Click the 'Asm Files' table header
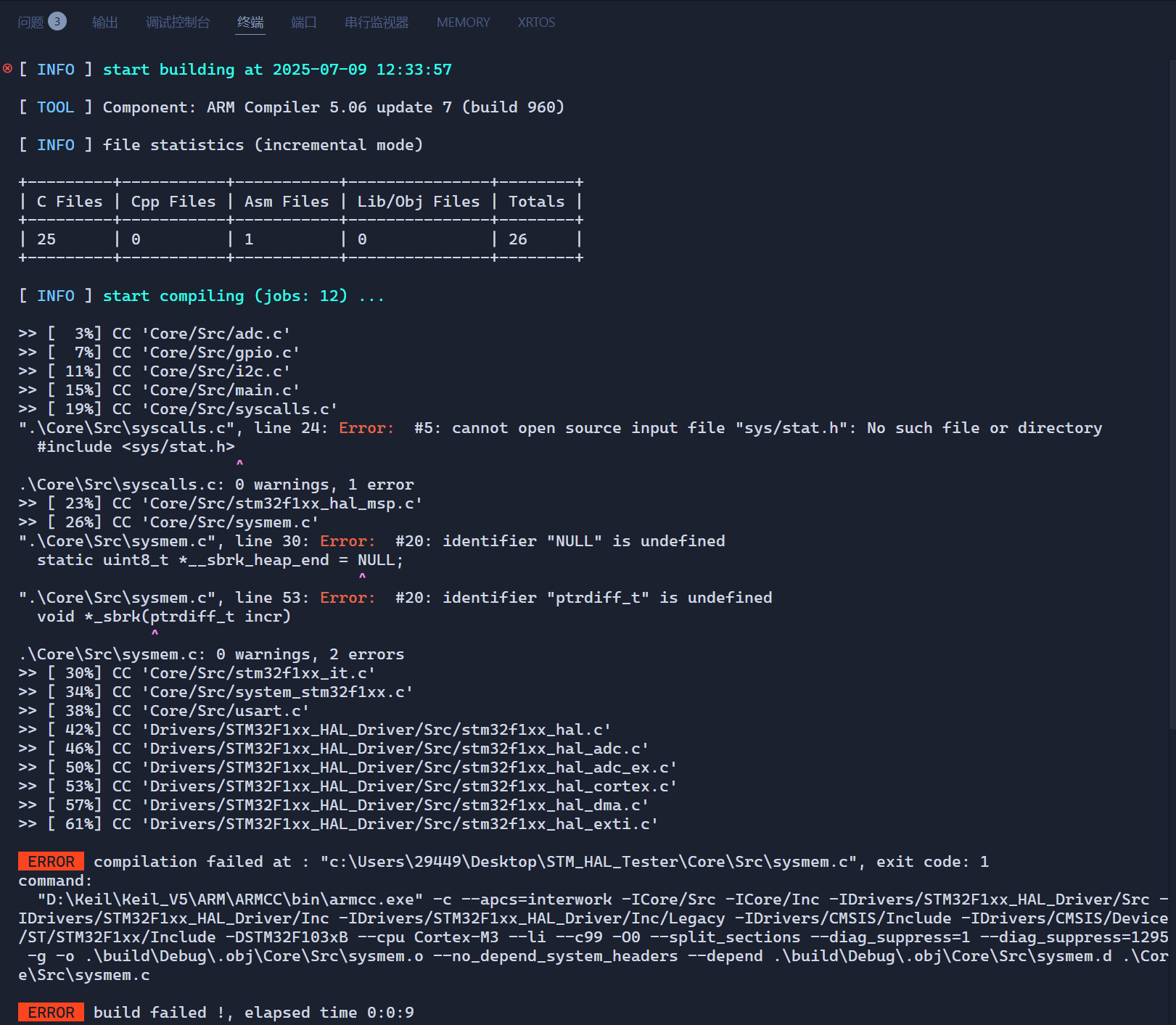The height and width of the screenshot is (1025, 1176). (x=287, y=202)
